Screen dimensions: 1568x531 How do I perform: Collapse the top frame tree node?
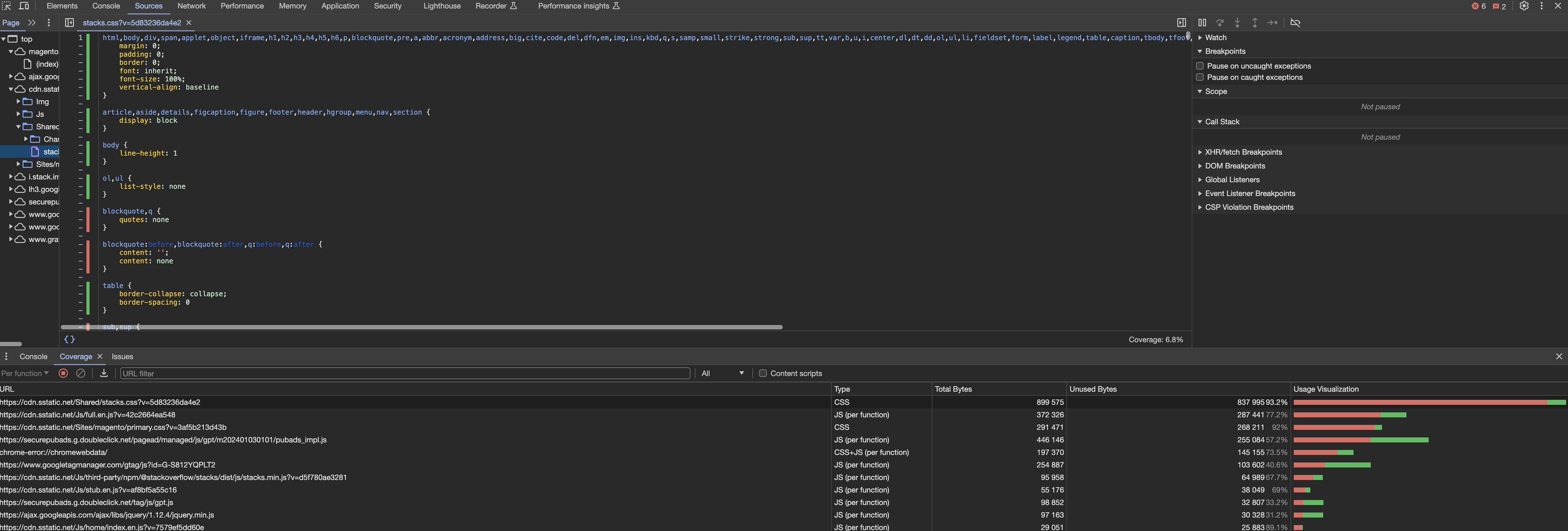[4, 39]
